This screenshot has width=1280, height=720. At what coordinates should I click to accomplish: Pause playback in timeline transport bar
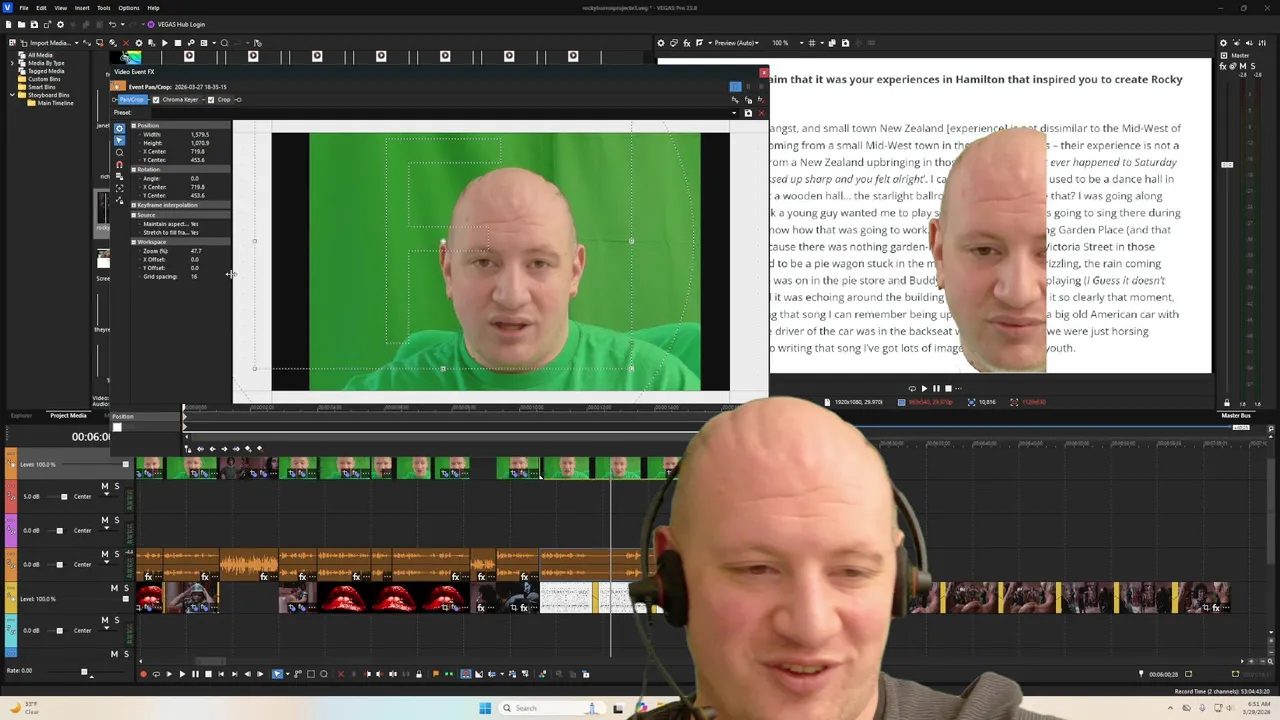click(195, 674)
